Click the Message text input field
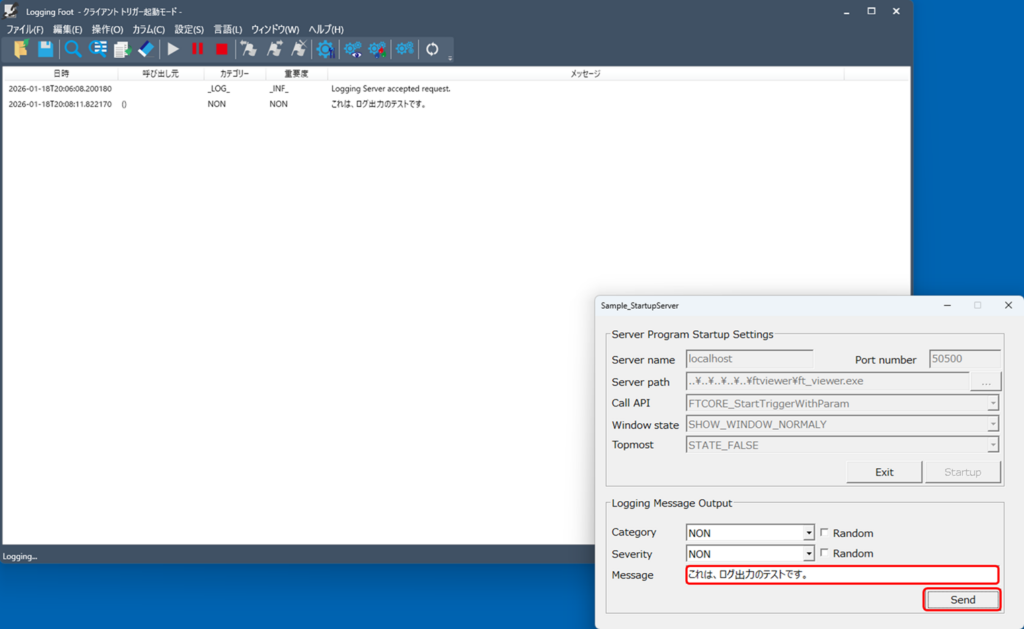 point(841,575)
